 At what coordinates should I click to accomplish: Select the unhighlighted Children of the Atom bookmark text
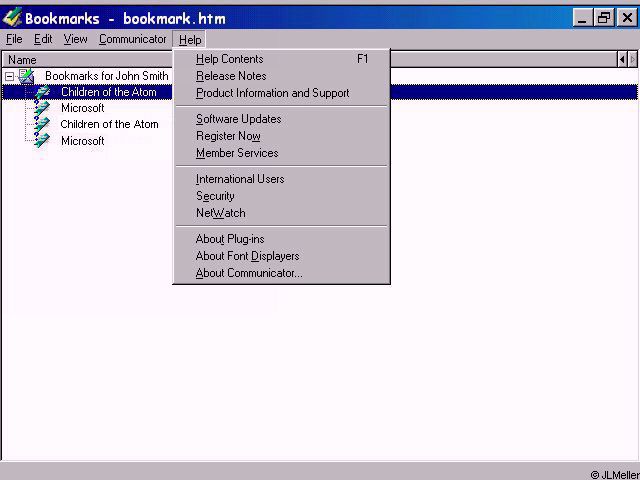[109, 124]
